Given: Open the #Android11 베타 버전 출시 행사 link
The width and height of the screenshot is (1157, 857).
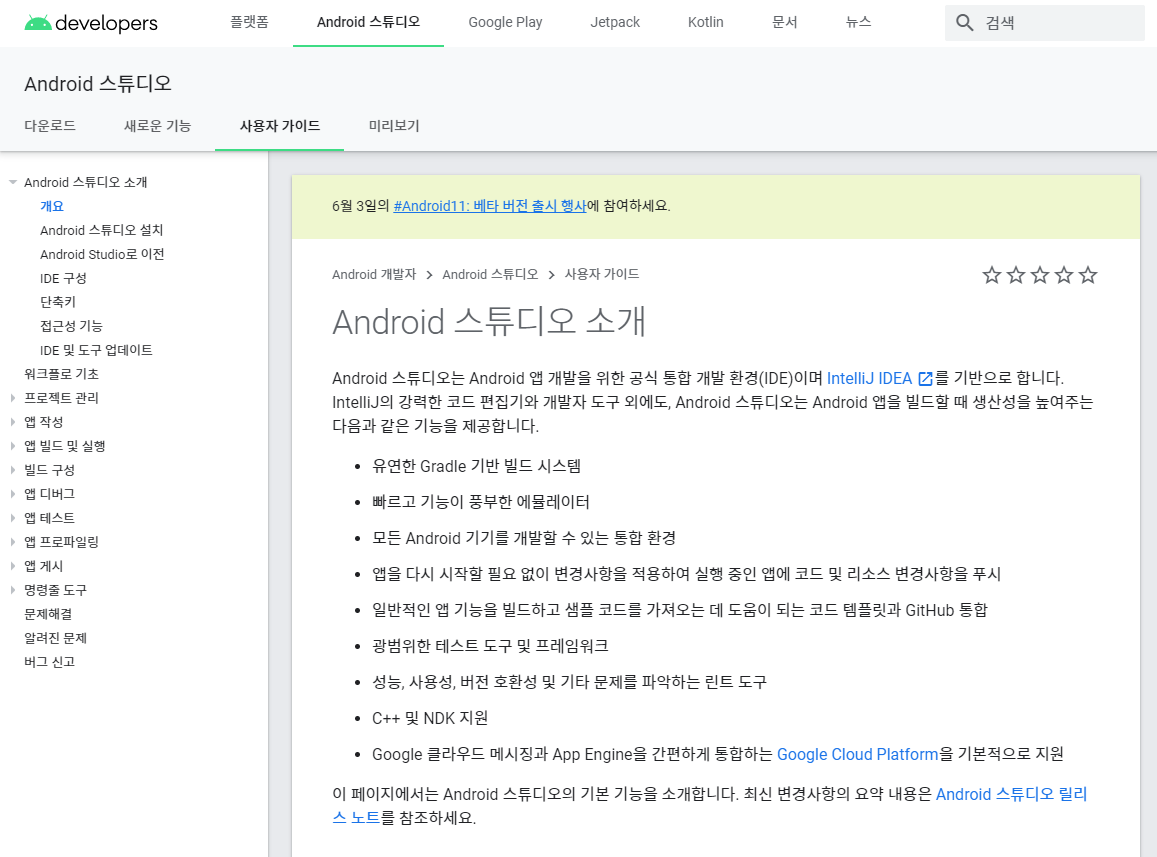Looking at the screenshot, I should pyautogui.click(x=490, y=206).
